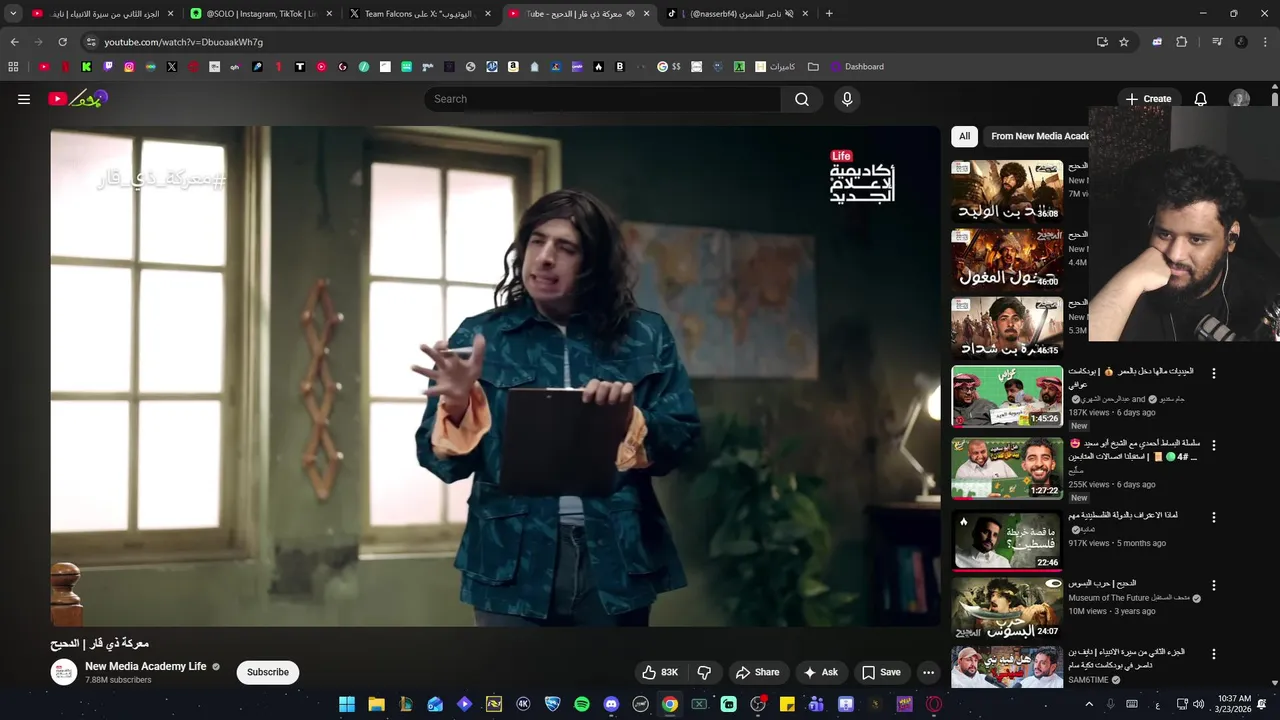This screenshot has height=720, width=1280.
Task: Open Microsoft Teams from taskbar
Action: 816,704
